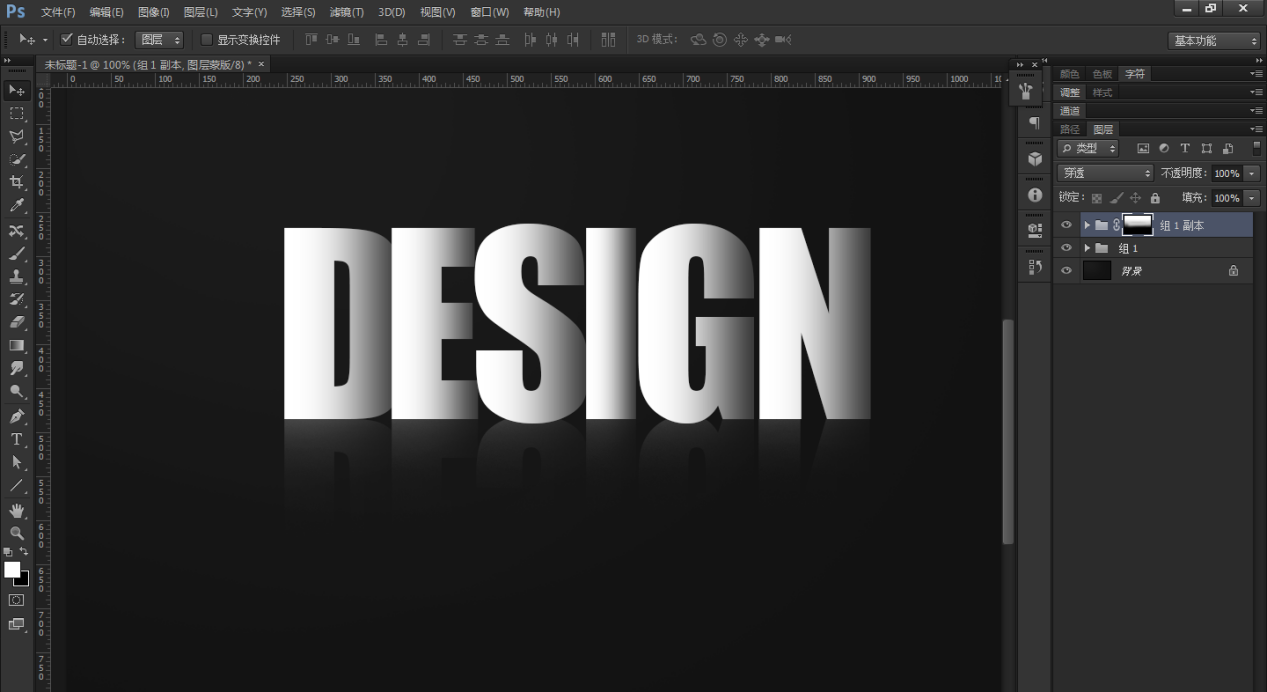The width and height of the screenshot is (1267, 692).
Task: Hide the 组 1 副本 layer group
Action: click(1066, 225)
